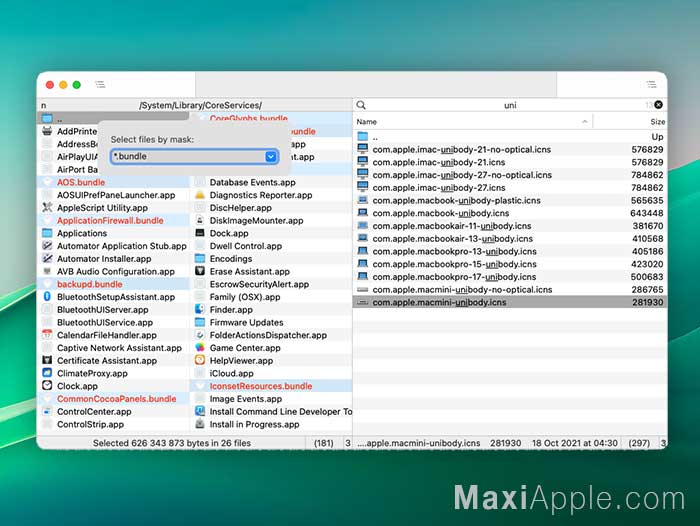Screen dimensions: 700x526
Task: Click the macbook-unibody.icns laptop icon
Action: (x=363, y=213)
